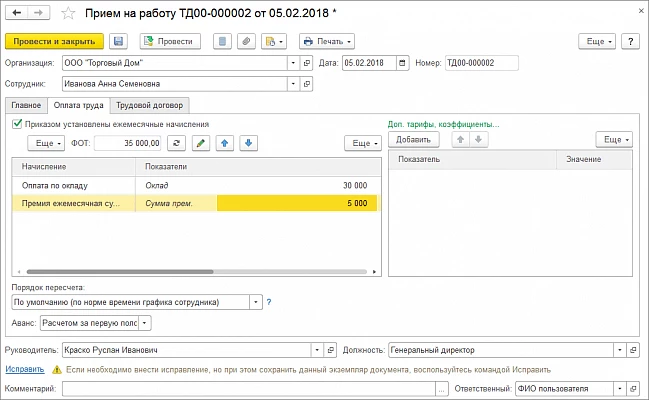
Task: Click the Провести button
Action: 170,41
